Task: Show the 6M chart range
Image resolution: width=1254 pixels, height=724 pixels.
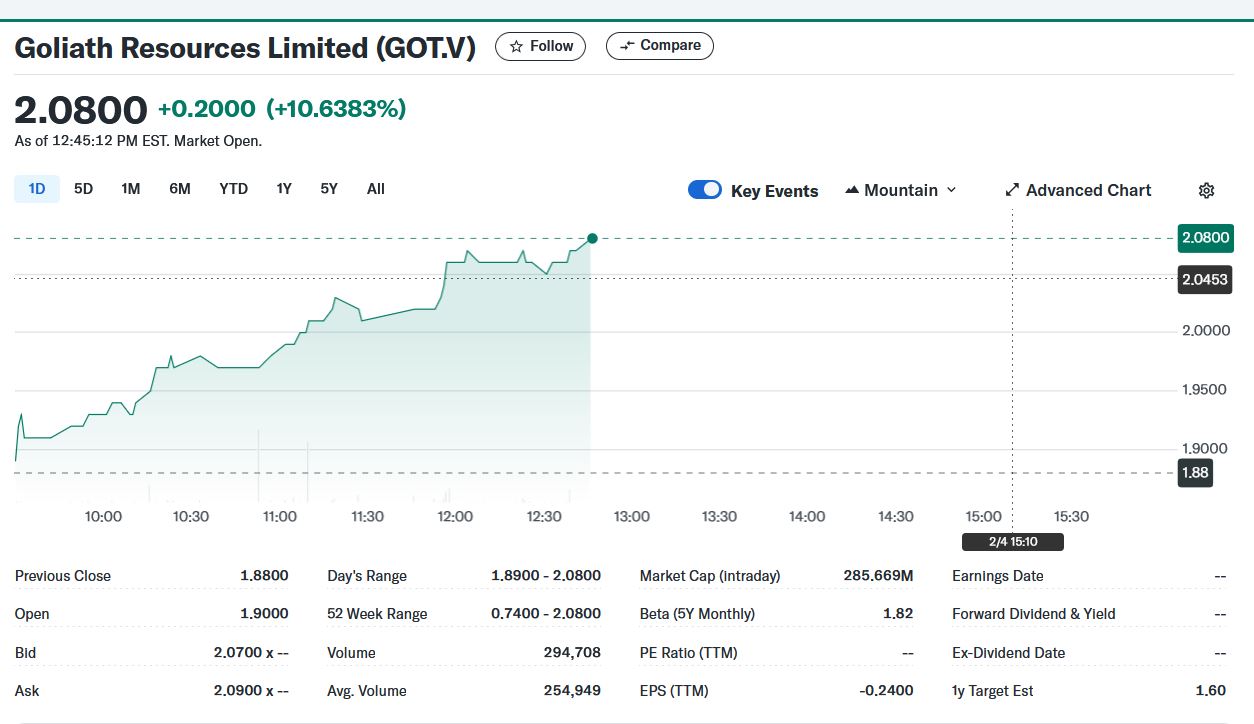Action: pos(180,189)
